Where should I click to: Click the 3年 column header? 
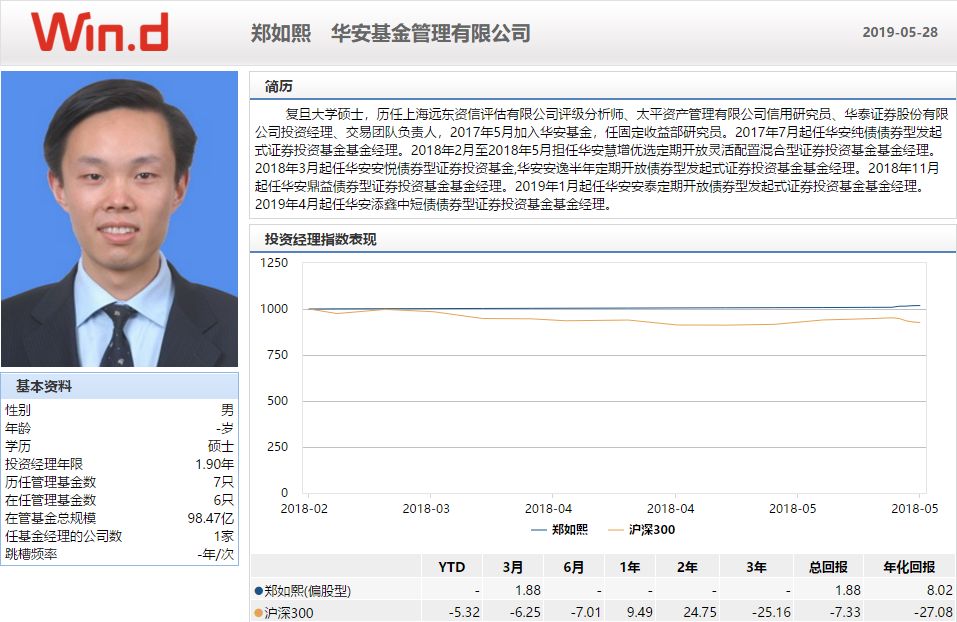tap(756, 567)
